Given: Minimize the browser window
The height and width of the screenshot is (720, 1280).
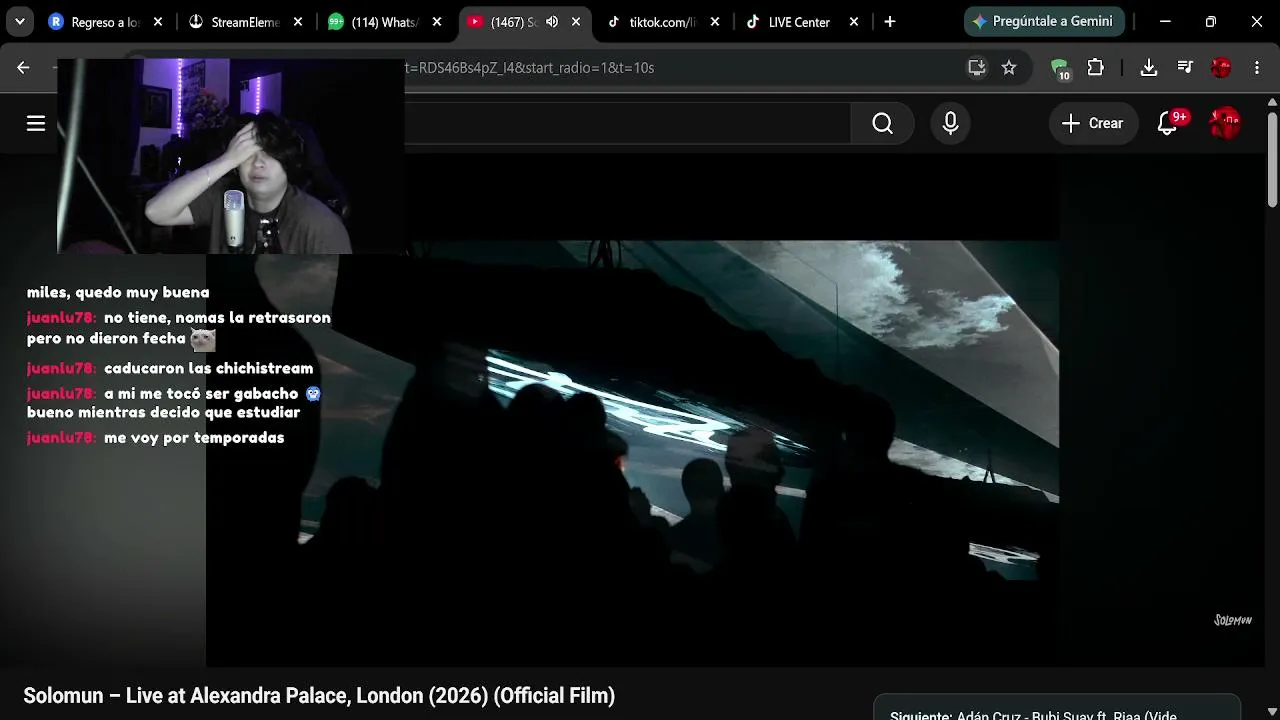Looking at the screenshot, I should tap(1165, 22).
